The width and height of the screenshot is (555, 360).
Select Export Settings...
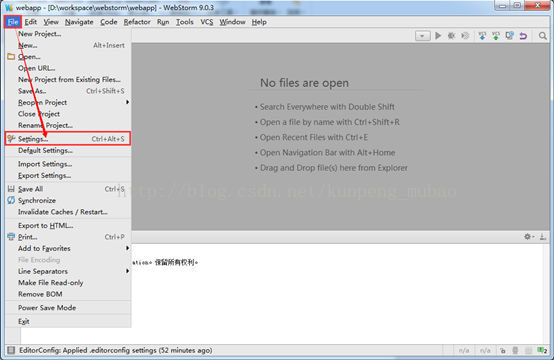point(68,176)
